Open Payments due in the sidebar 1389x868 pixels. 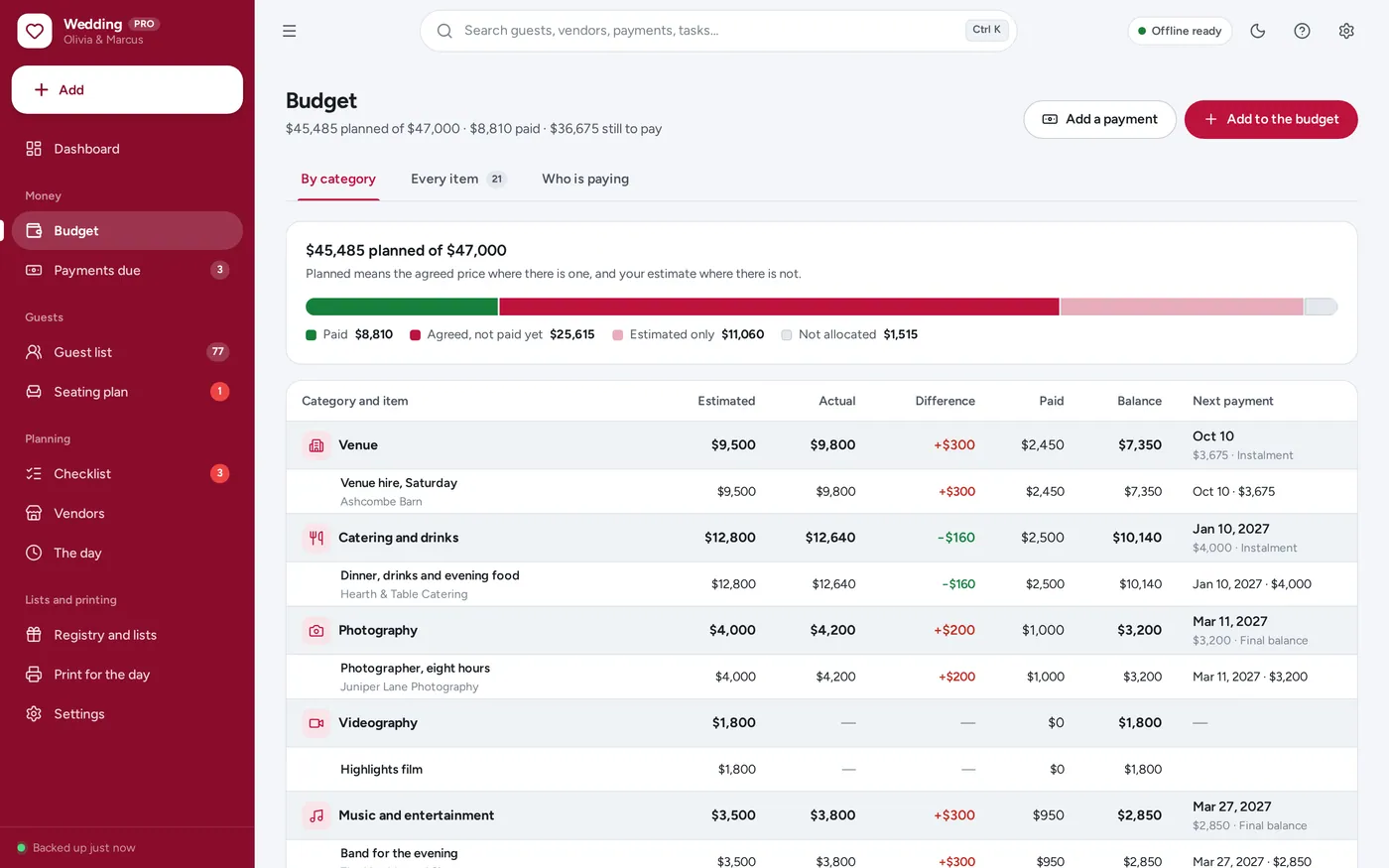(x=127, y=270)
